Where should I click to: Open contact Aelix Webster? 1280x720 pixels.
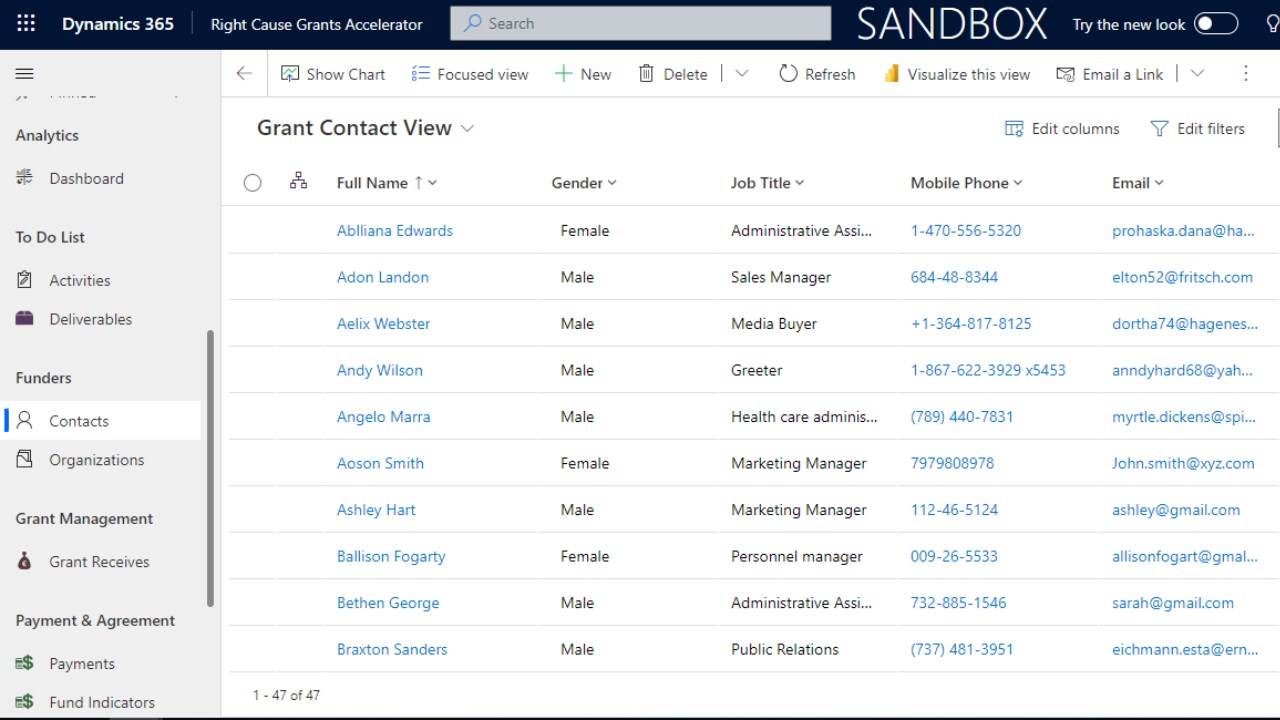(x=384, y=323)
